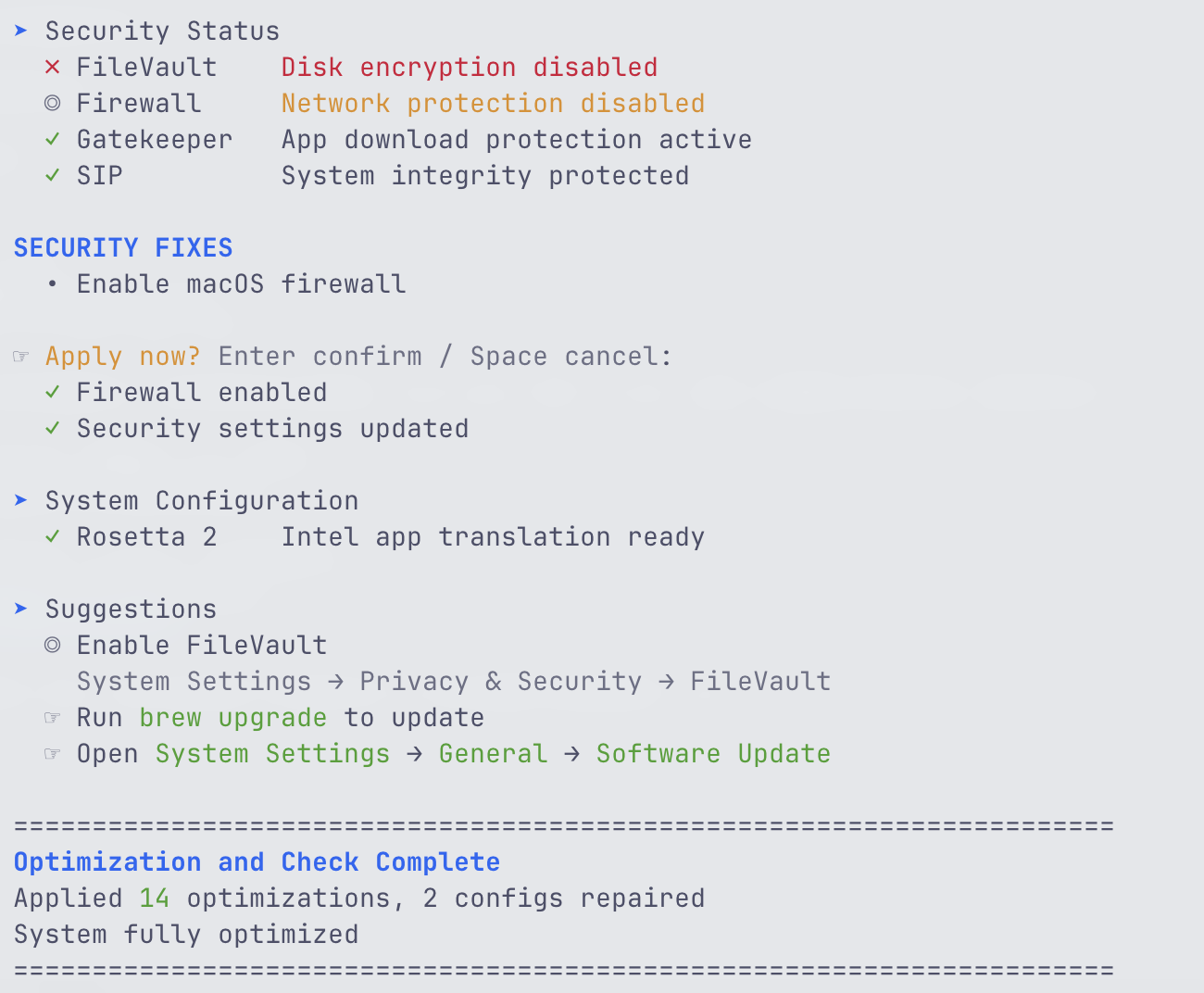Click the pointing hand before Run brew upgrade
Screen dimensions: 1204x993
53,718
